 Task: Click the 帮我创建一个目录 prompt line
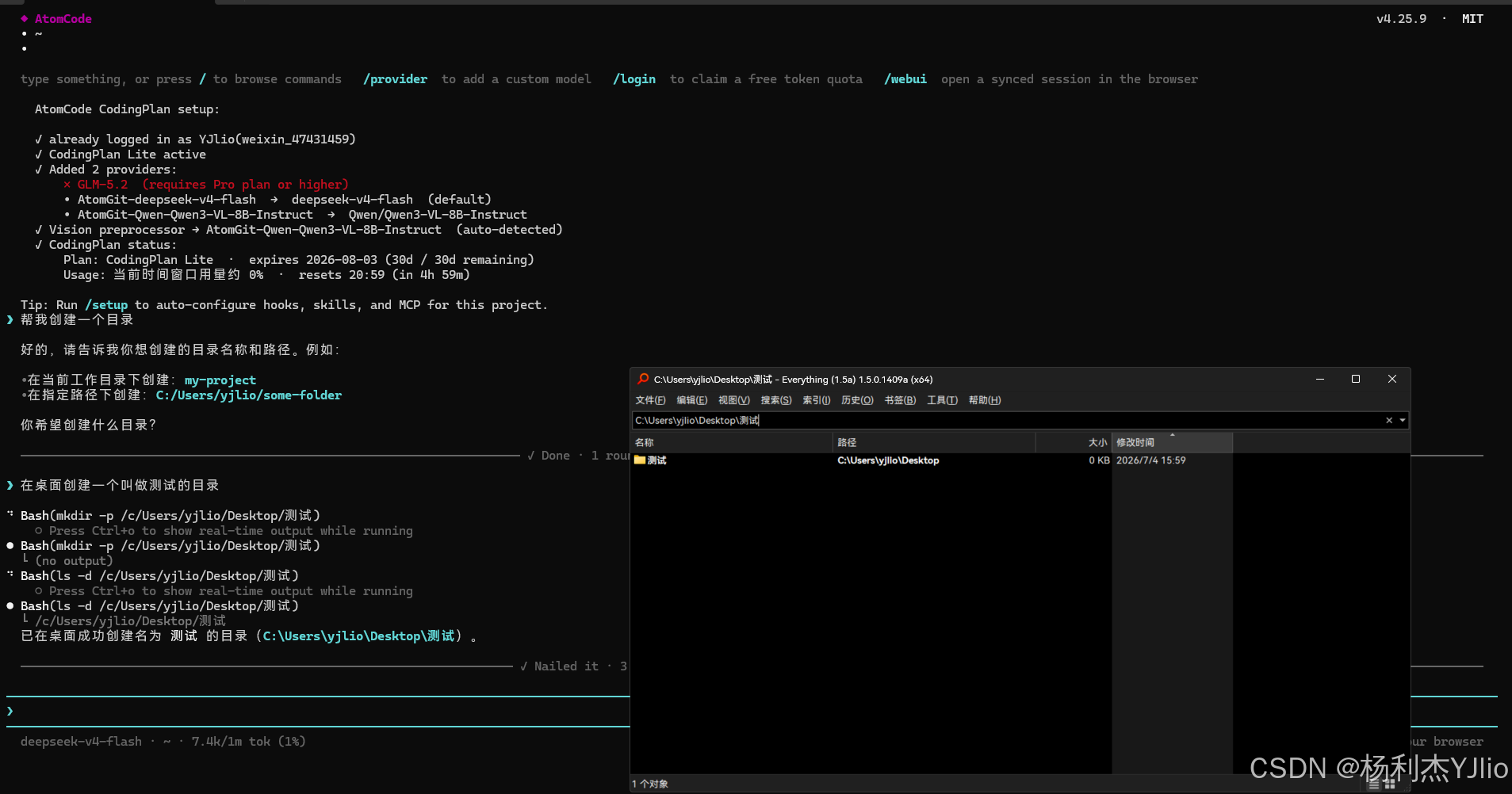[77, 320]
